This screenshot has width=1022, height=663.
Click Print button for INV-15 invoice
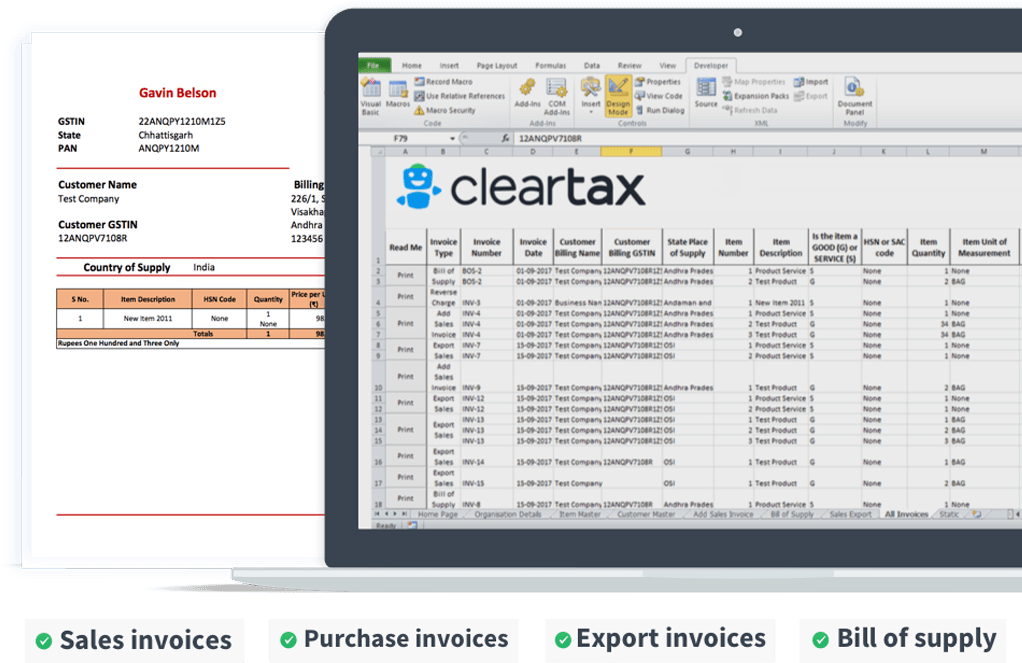tap(405, 477)
